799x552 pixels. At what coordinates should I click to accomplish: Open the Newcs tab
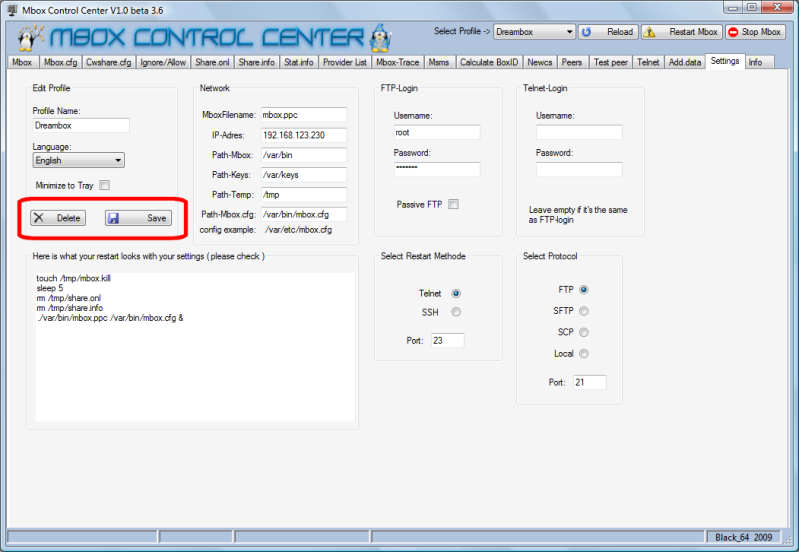pyautogui.click(x=540, y=62)
